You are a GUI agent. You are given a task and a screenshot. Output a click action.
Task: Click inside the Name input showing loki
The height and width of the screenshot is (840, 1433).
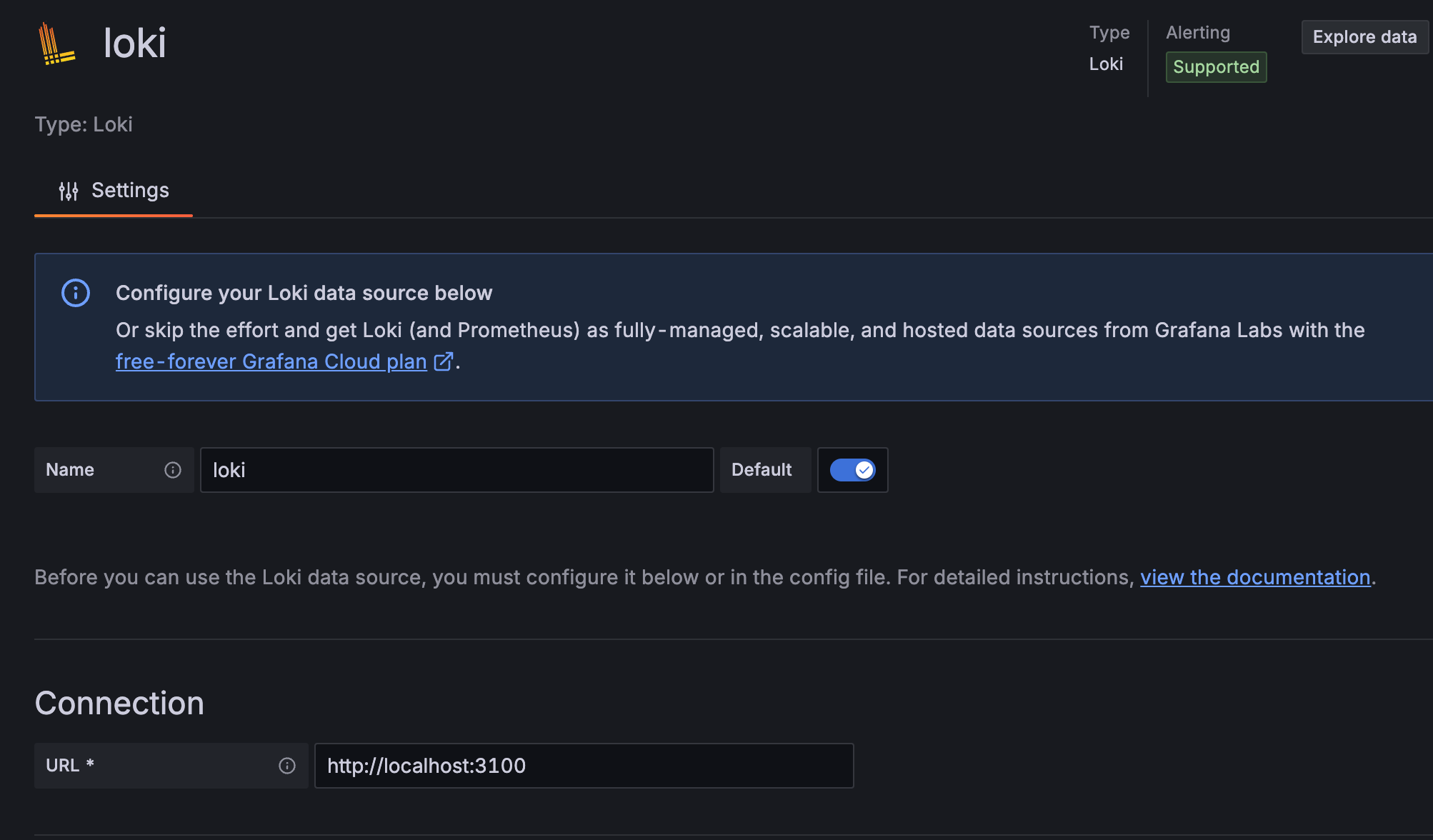click(x=457, y=469)
